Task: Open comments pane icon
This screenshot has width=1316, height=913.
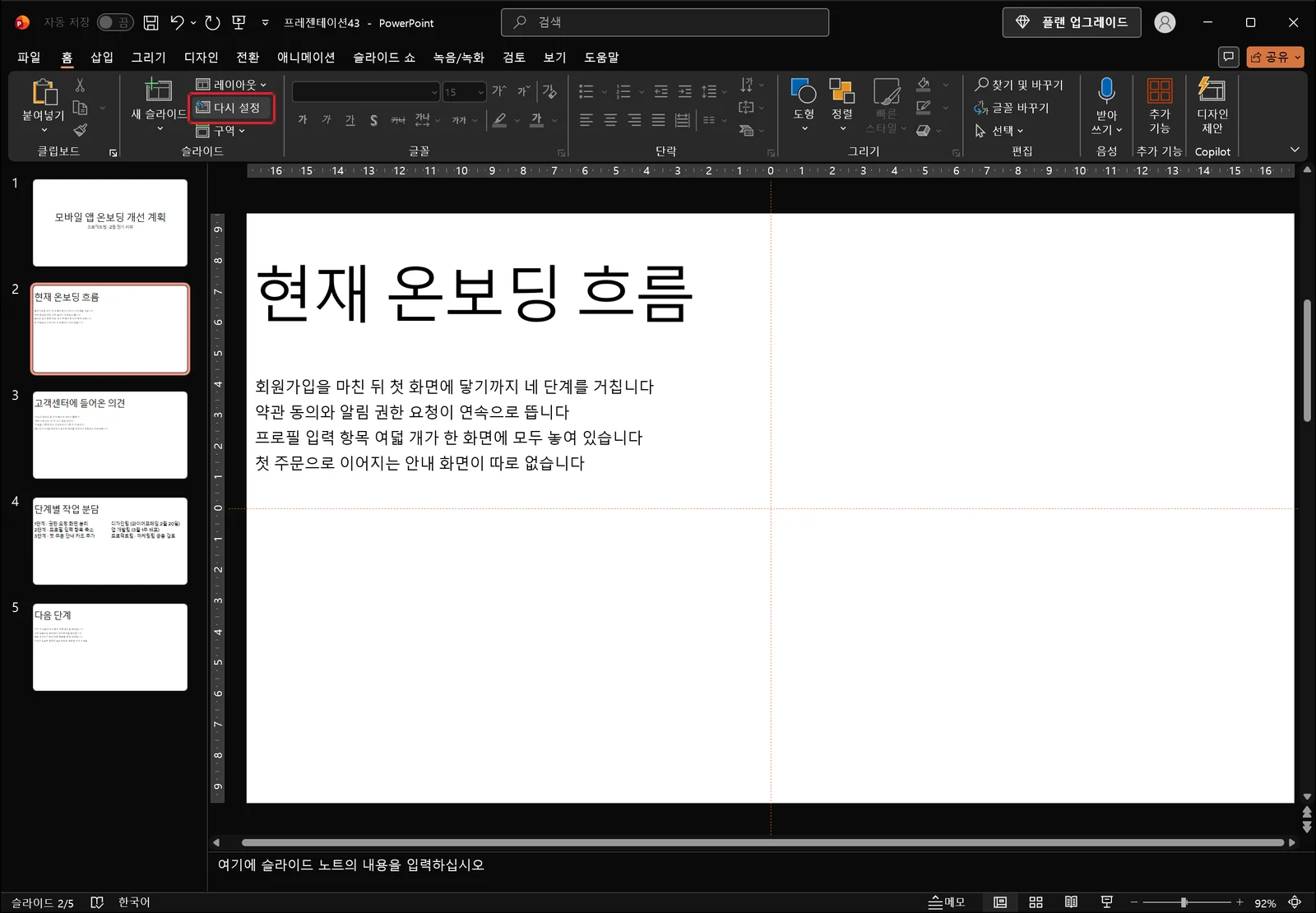Action: (1228, 57)
